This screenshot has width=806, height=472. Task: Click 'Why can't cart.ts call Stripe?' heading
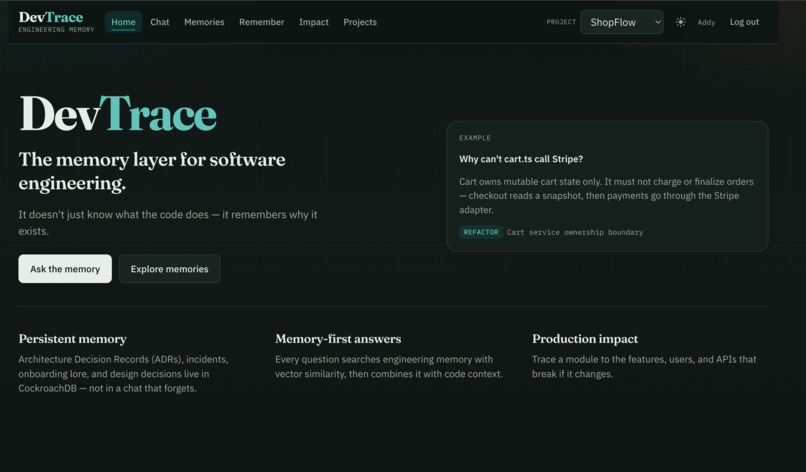coord(521,159)
